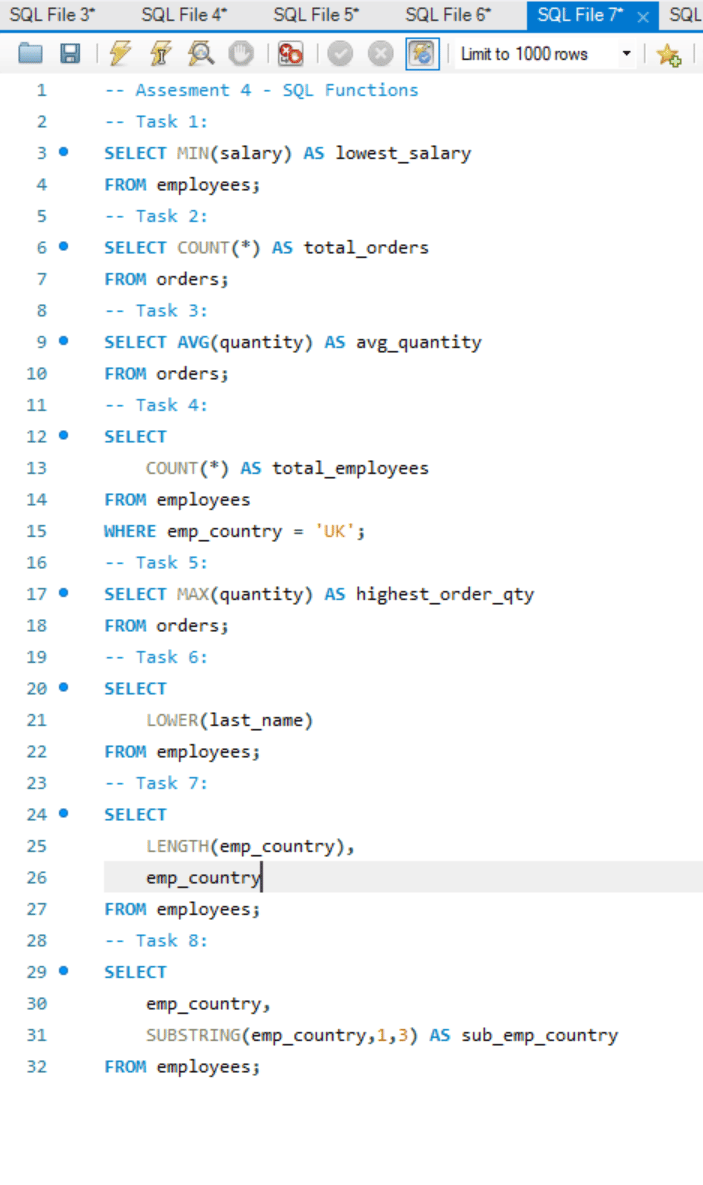Click the '-- Task 3:' comment
This screenshot has width=703, height=1185.
[x=156, y=311]
